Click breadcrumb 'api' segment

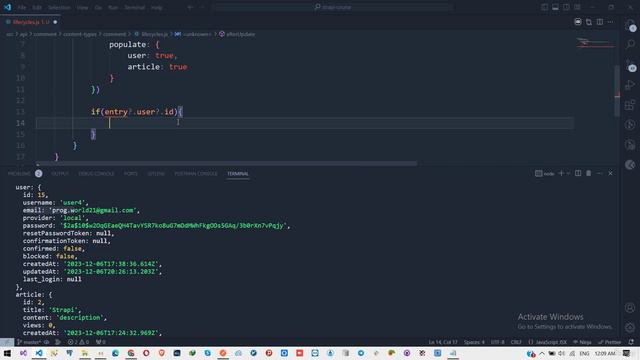pos(23,34)
